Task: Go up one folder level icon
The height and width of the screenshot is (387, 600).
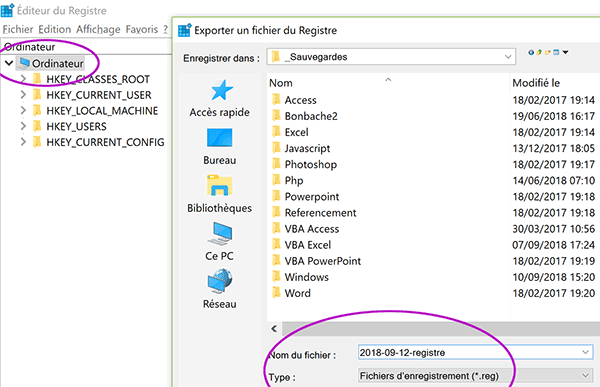Action: click(539, 52)
